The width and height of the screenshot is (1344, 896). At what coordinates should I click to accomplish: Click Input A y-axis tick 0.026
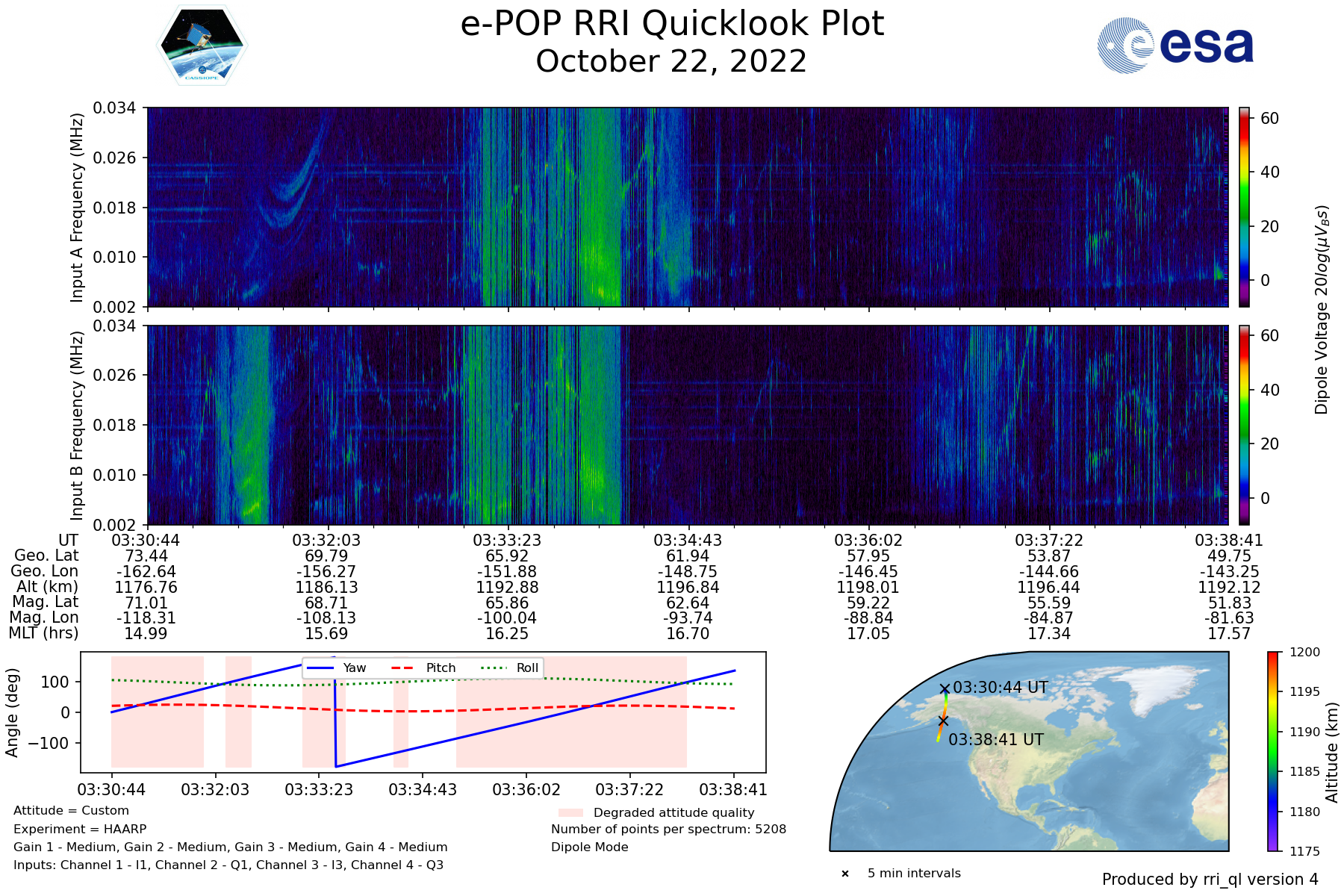[x=114, y=158]
